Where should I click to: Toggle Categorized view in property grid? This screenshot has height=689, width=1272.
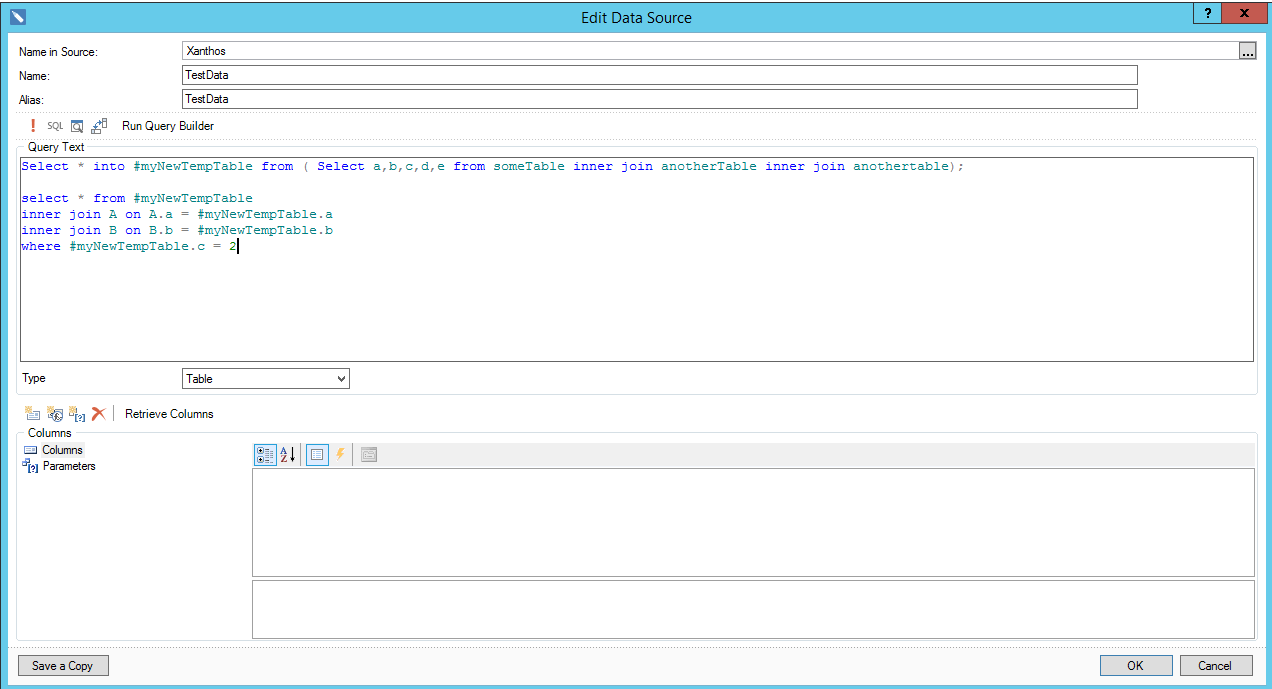265,455
